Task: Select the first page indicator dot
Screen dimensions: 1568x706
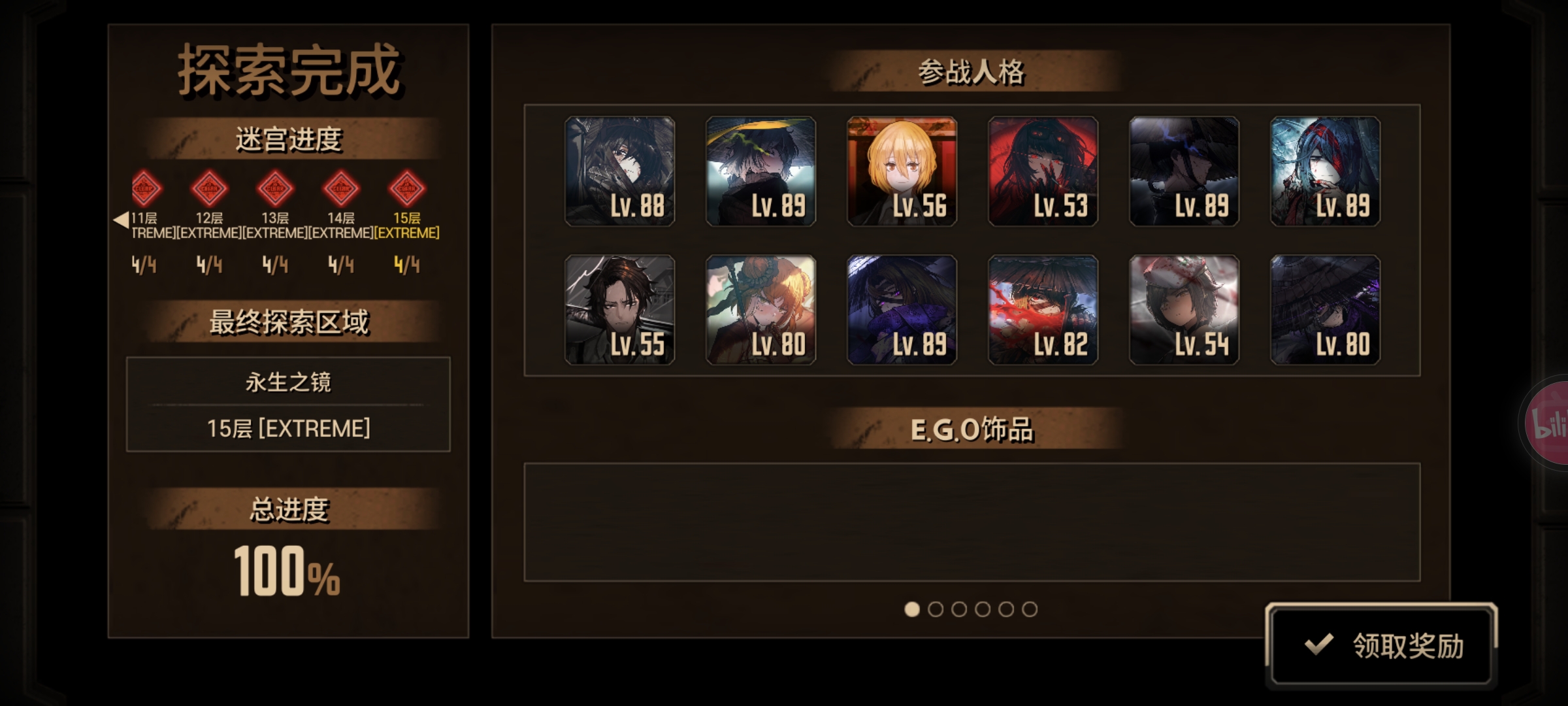Action: point(912,609)
